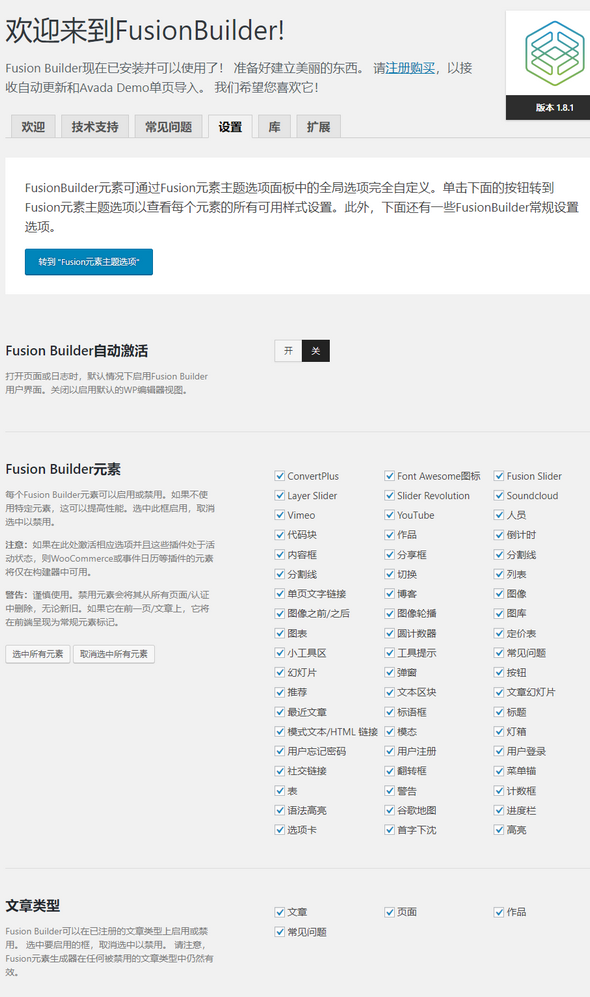This screenshot has height=997, width=590.
Task: Uncheck the 最近文章 element
Action: tap(280, 712)
